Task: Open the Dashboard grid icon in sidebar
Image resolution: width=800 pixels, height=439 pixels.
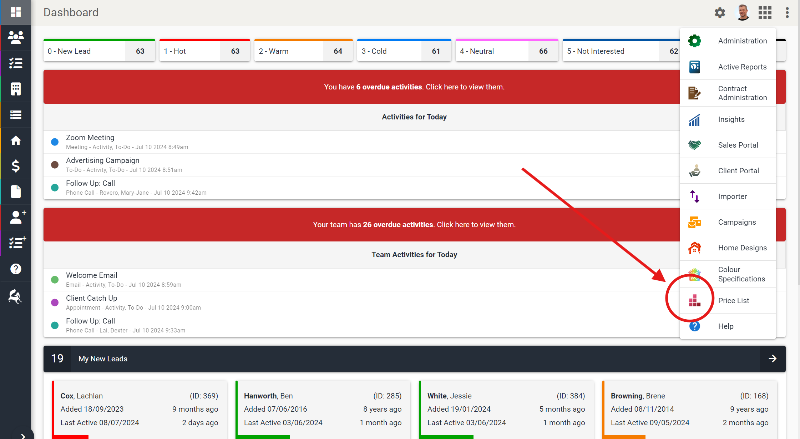Action: pyautogui.click(x=16, y=12)
